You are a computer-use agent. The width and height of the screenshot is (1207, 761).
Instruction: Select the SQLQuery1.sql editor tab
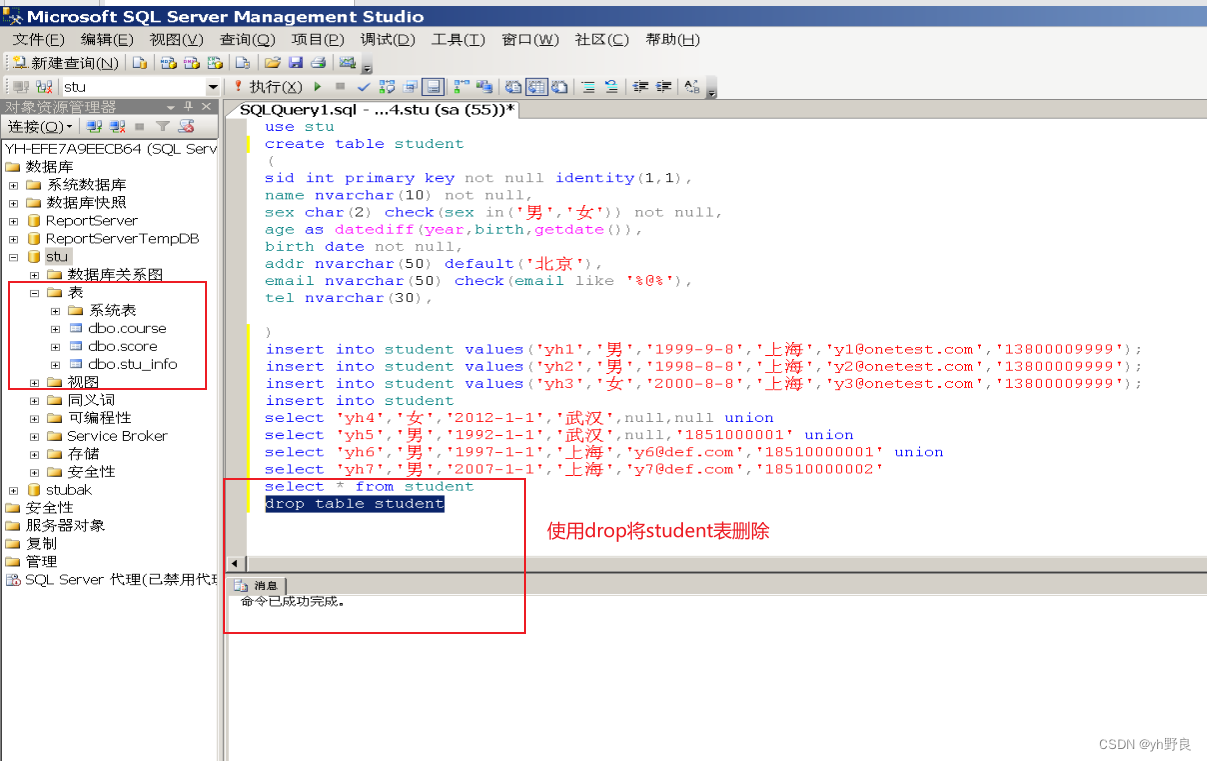[378, 109]
